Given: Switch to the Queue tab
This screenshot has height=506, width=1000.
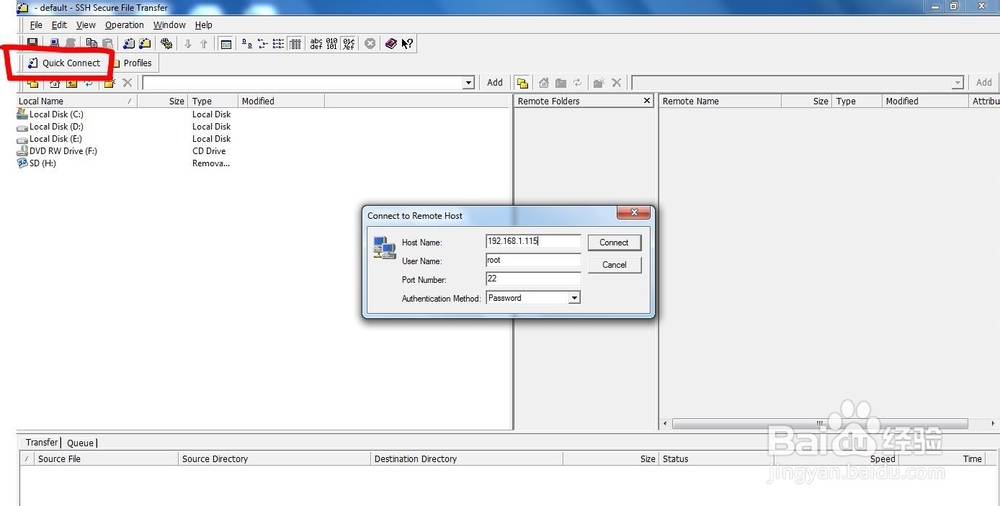Looking at the screenshot, I should (x=80, y=443).
